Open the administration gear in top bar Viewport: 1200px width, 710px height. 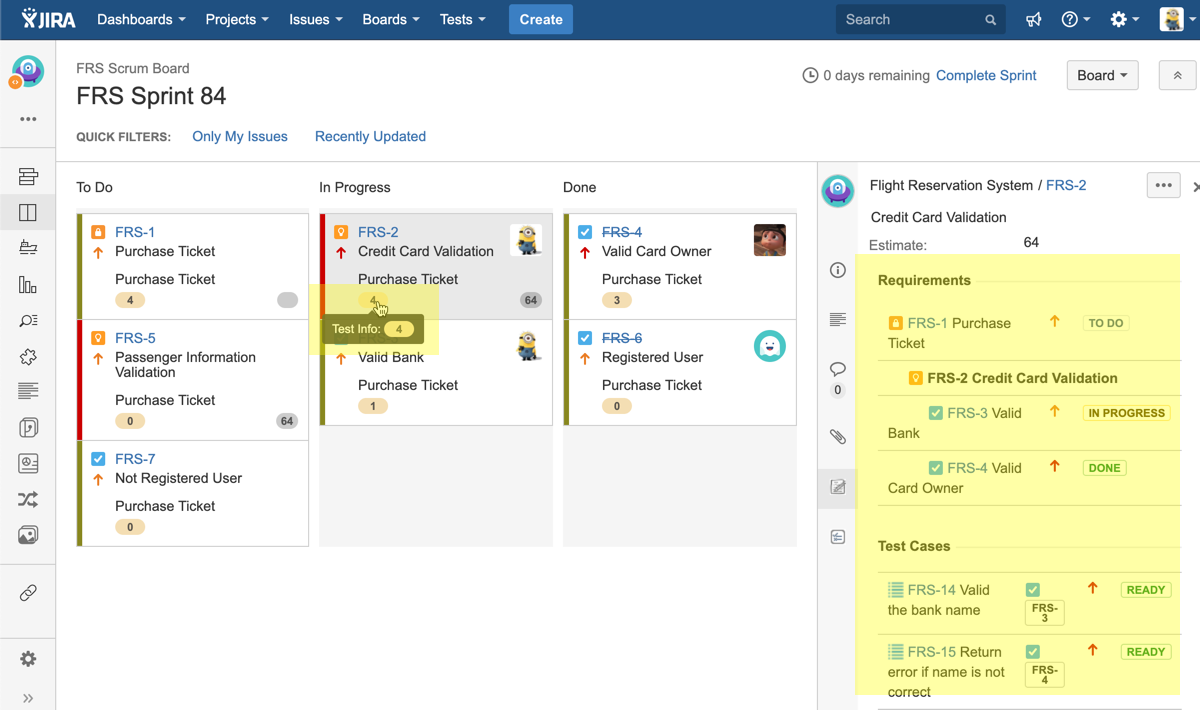coord(1124,20)
